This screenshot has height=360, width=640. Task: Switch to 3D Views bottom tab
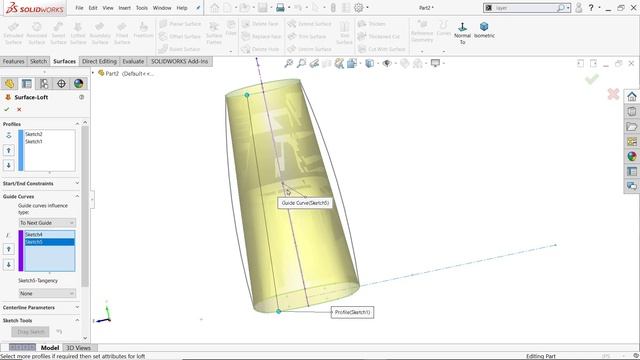pos(78,348)
